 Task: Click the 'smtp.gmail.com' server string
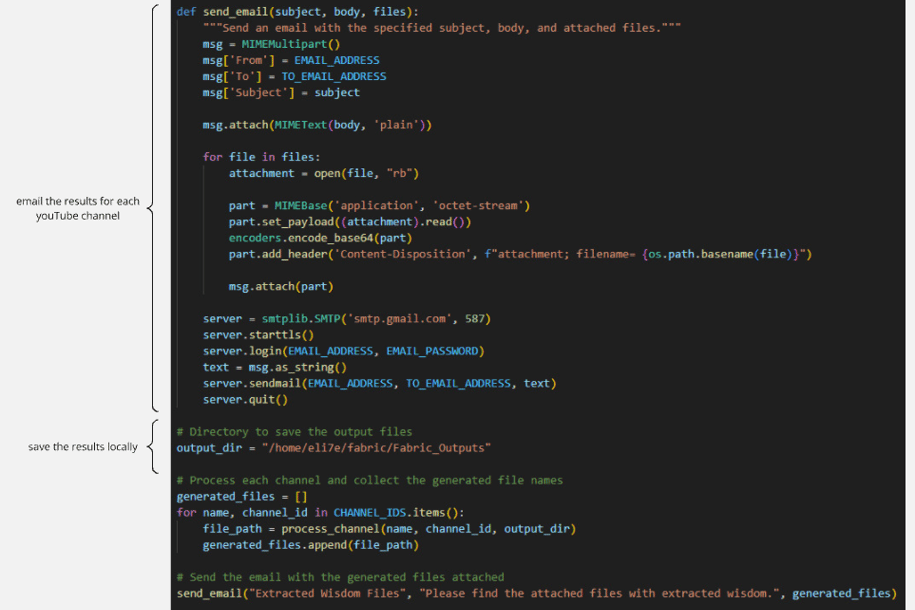pyautogui.click(x=399, y=319)
